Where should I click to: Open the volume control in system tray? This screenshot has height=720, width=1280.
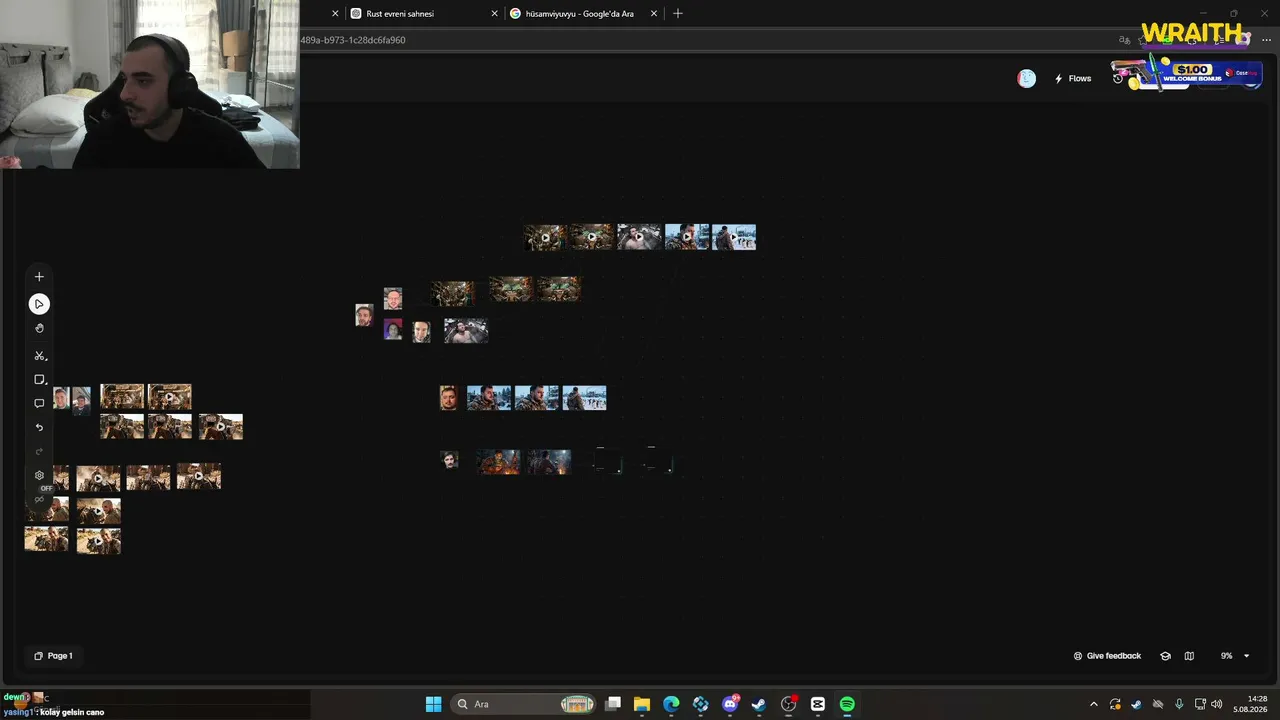pos(1217,704)
